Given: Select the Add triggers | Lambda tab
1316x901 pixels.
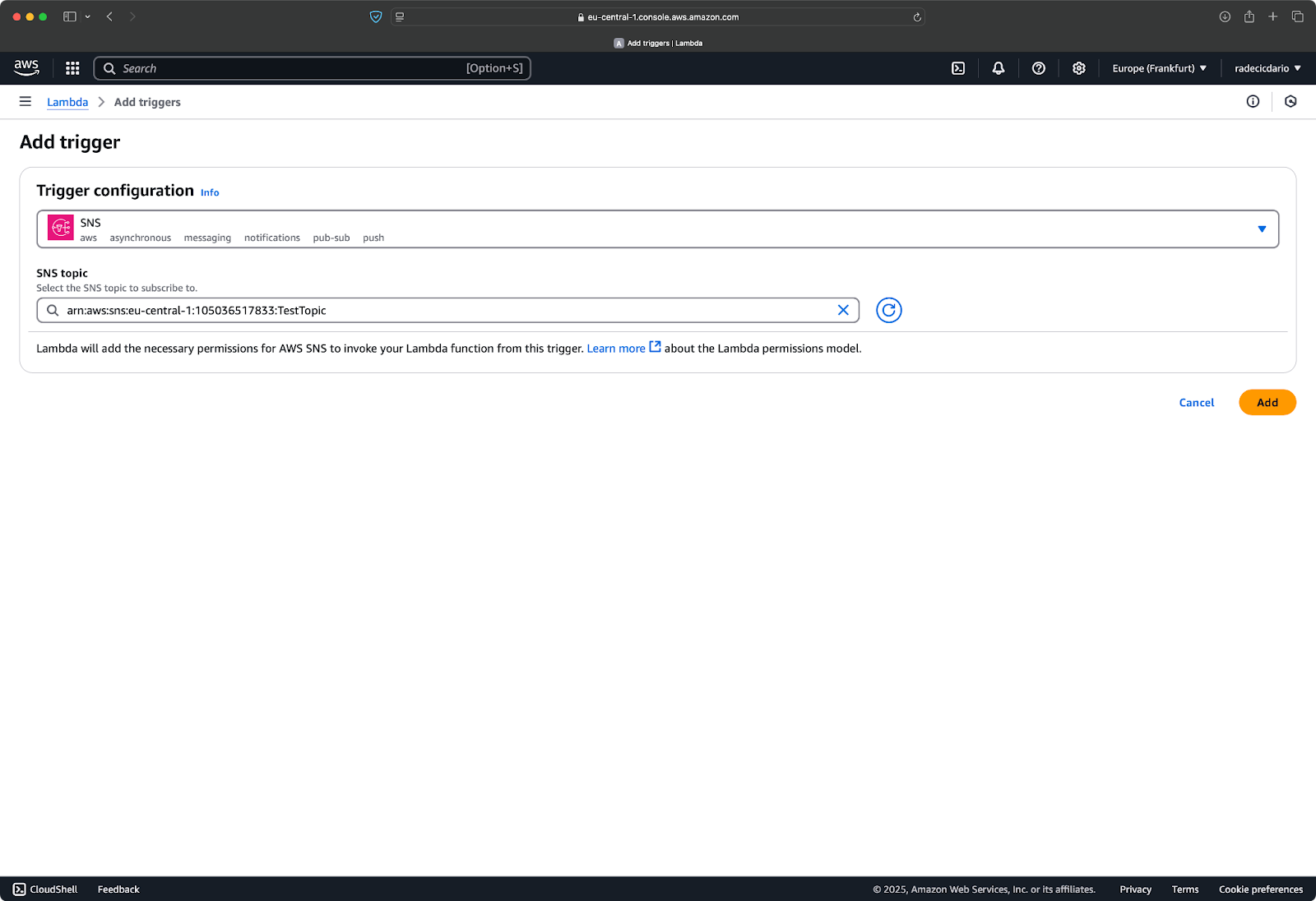Looking at the screenshot, I should point(658,43).
